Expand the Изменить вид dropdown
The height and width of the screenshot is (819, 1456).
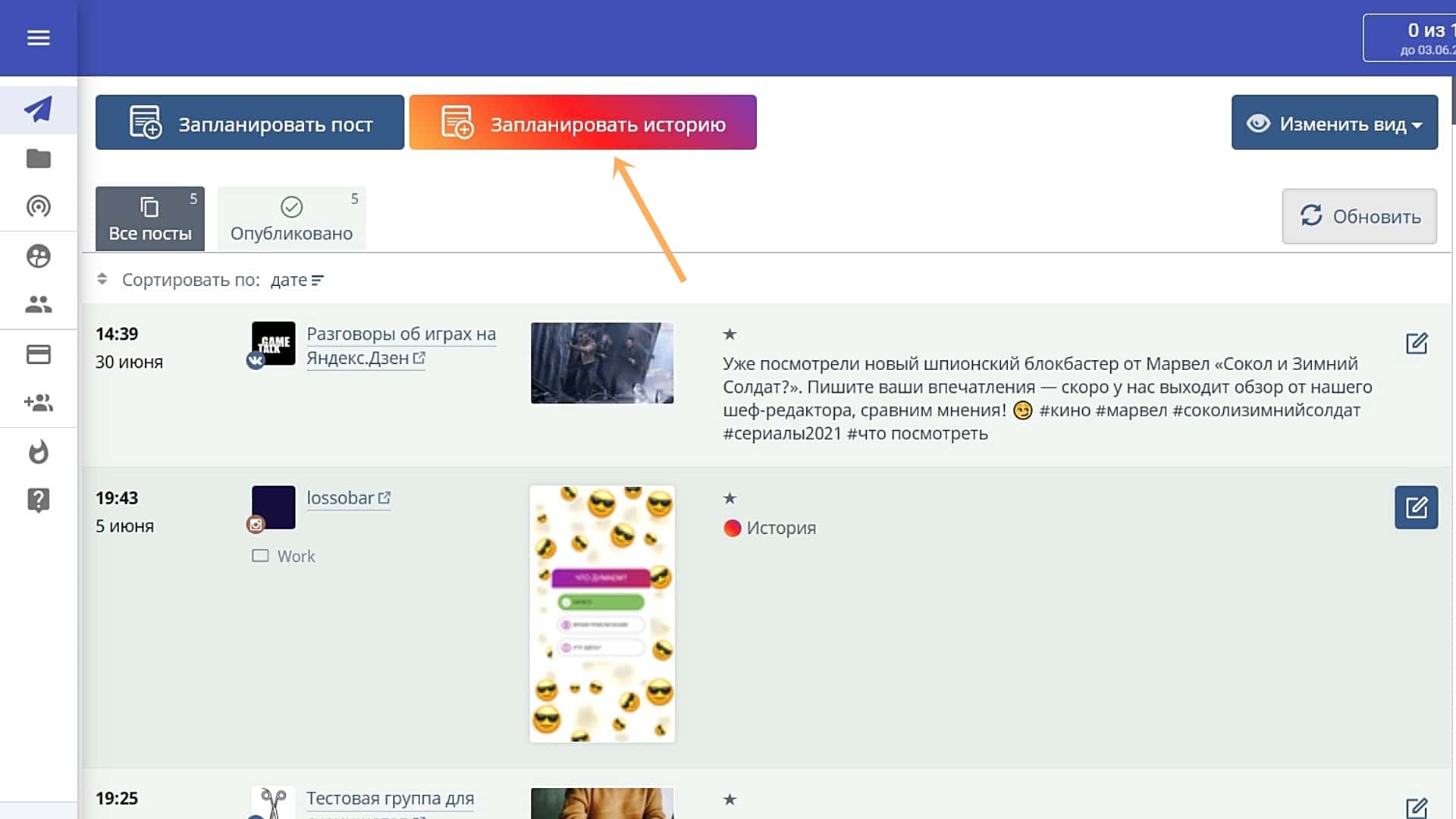(x=1334, y=123)
